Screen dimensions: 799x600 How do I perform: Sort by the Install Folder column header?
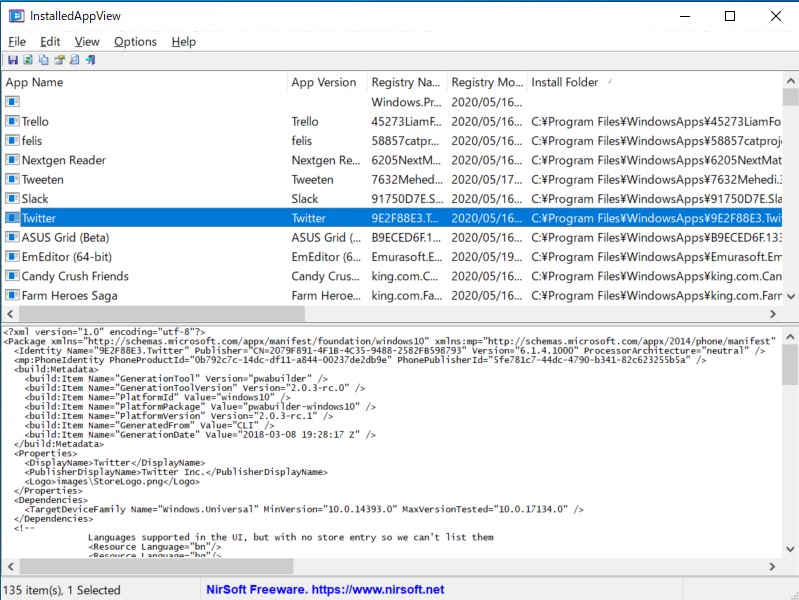pos(655,82)
